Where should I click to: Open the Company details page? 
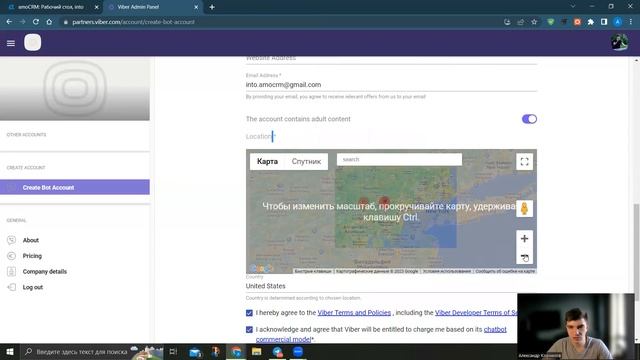[x=44, y=271]
